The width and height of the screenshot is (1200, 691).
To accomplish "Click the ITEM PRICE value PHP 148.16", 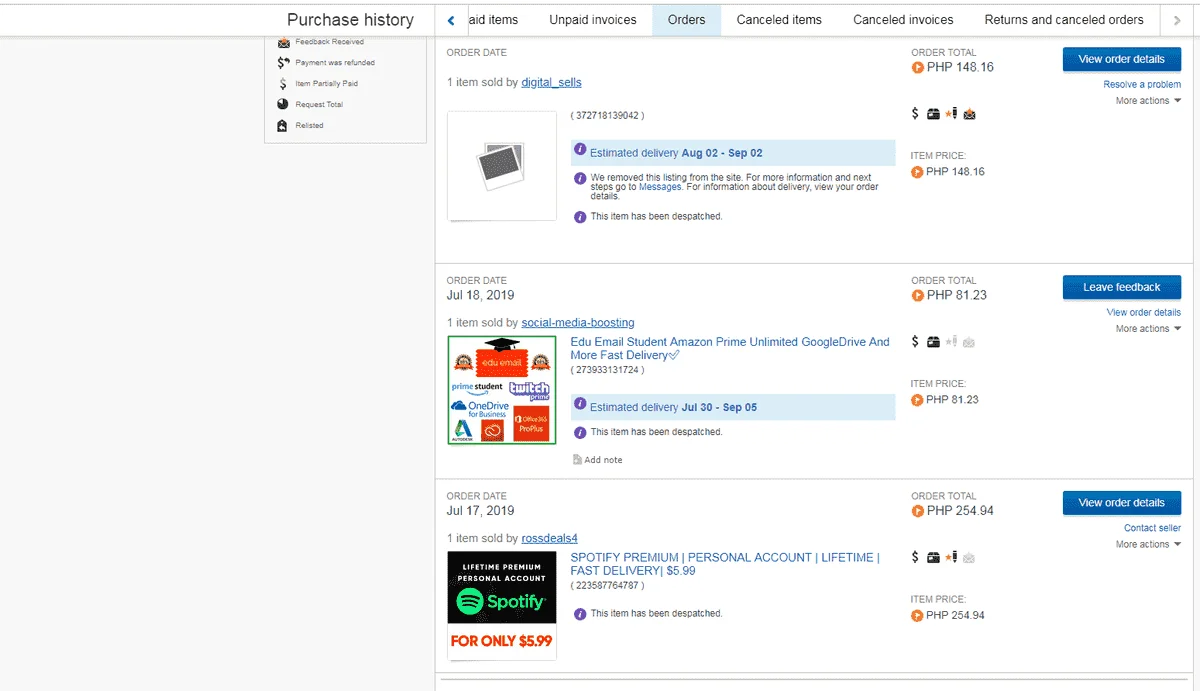I will pos(955,172).
